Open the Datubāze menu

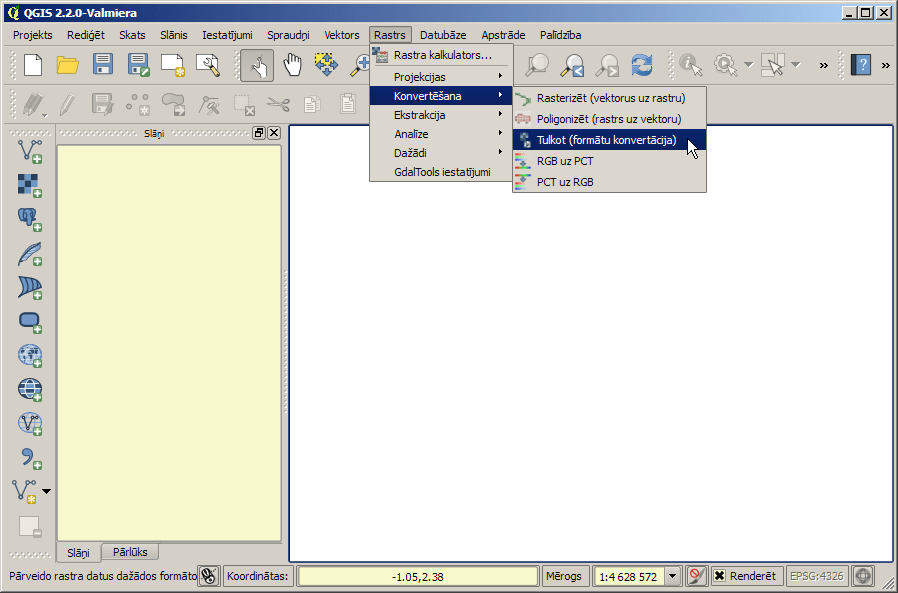(443, 35)
